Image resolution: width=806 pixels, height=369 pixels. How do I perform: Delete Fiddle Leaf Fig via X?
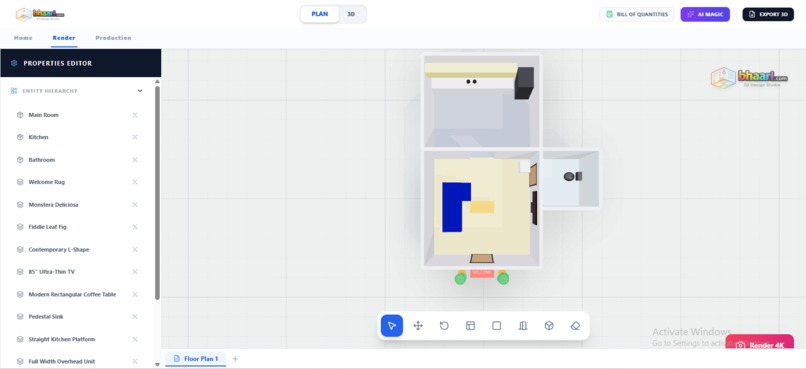click(135, 227)
